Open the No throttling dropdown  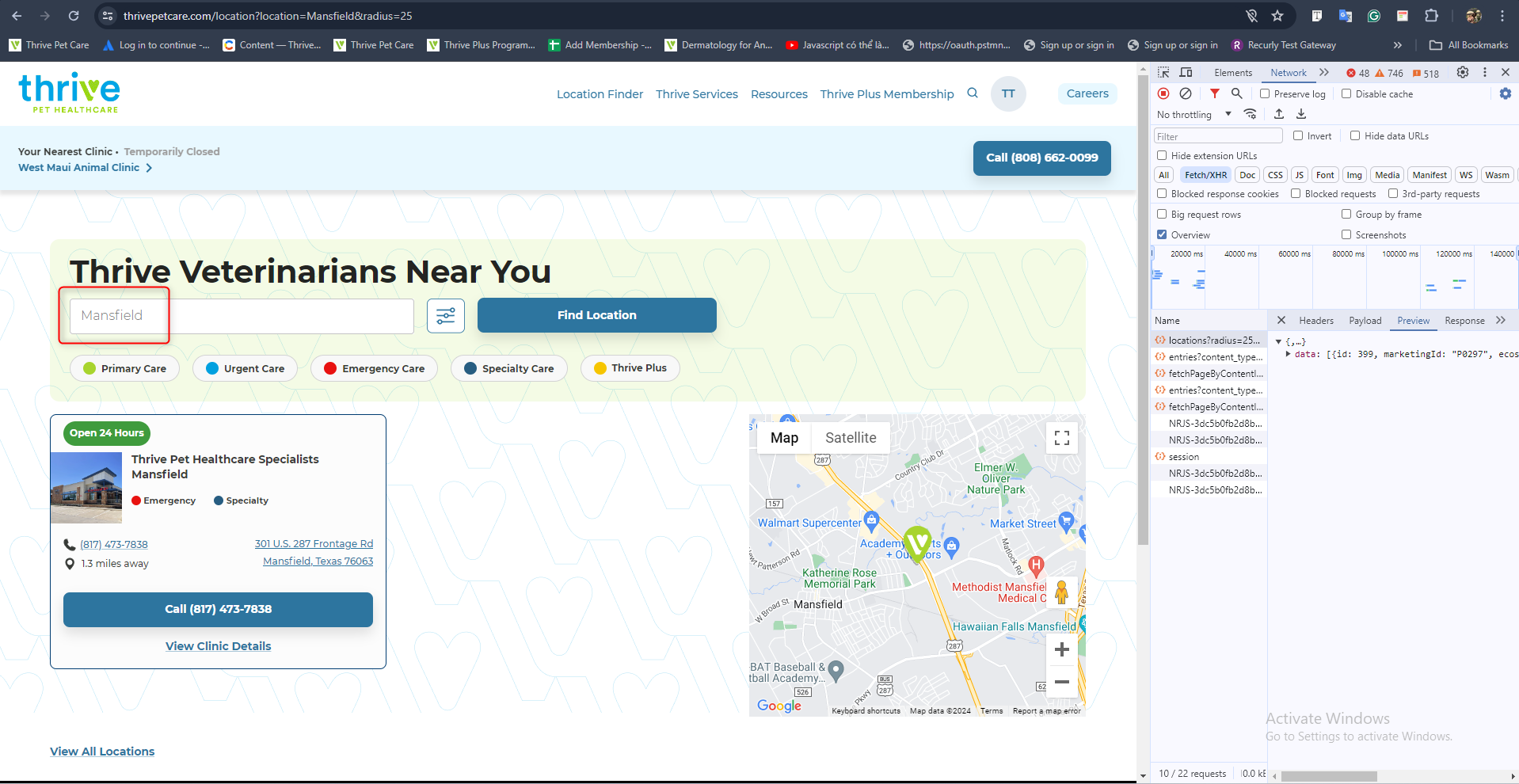[1194, 114]
